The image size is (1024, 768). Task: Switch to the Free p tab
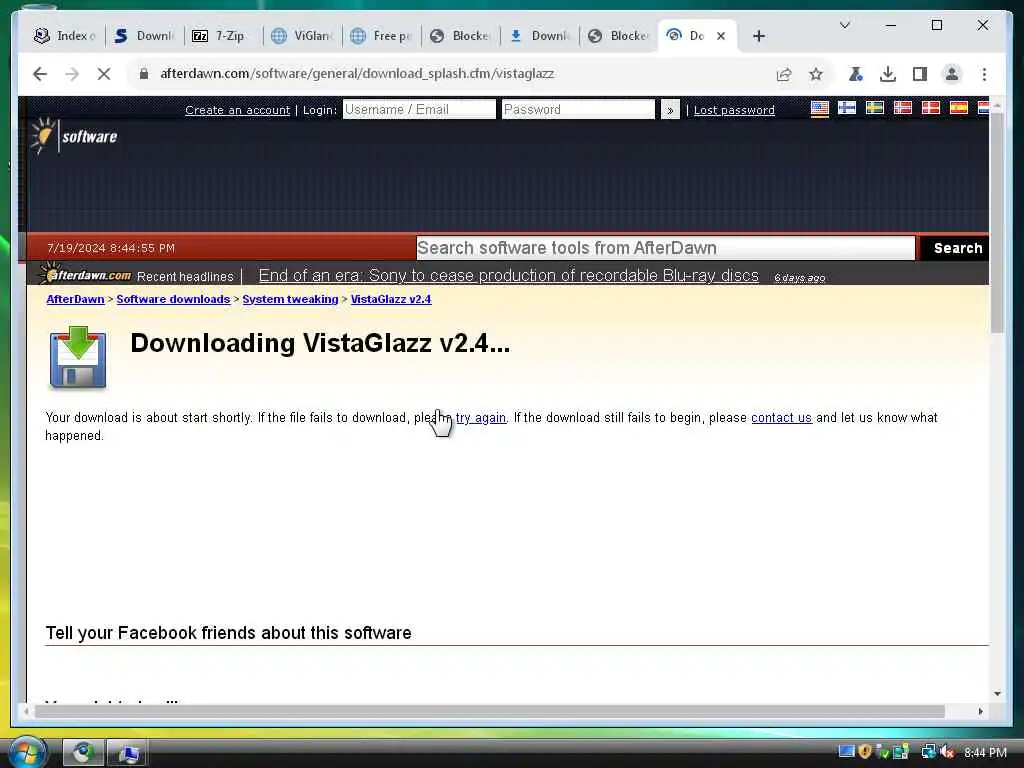382,36
